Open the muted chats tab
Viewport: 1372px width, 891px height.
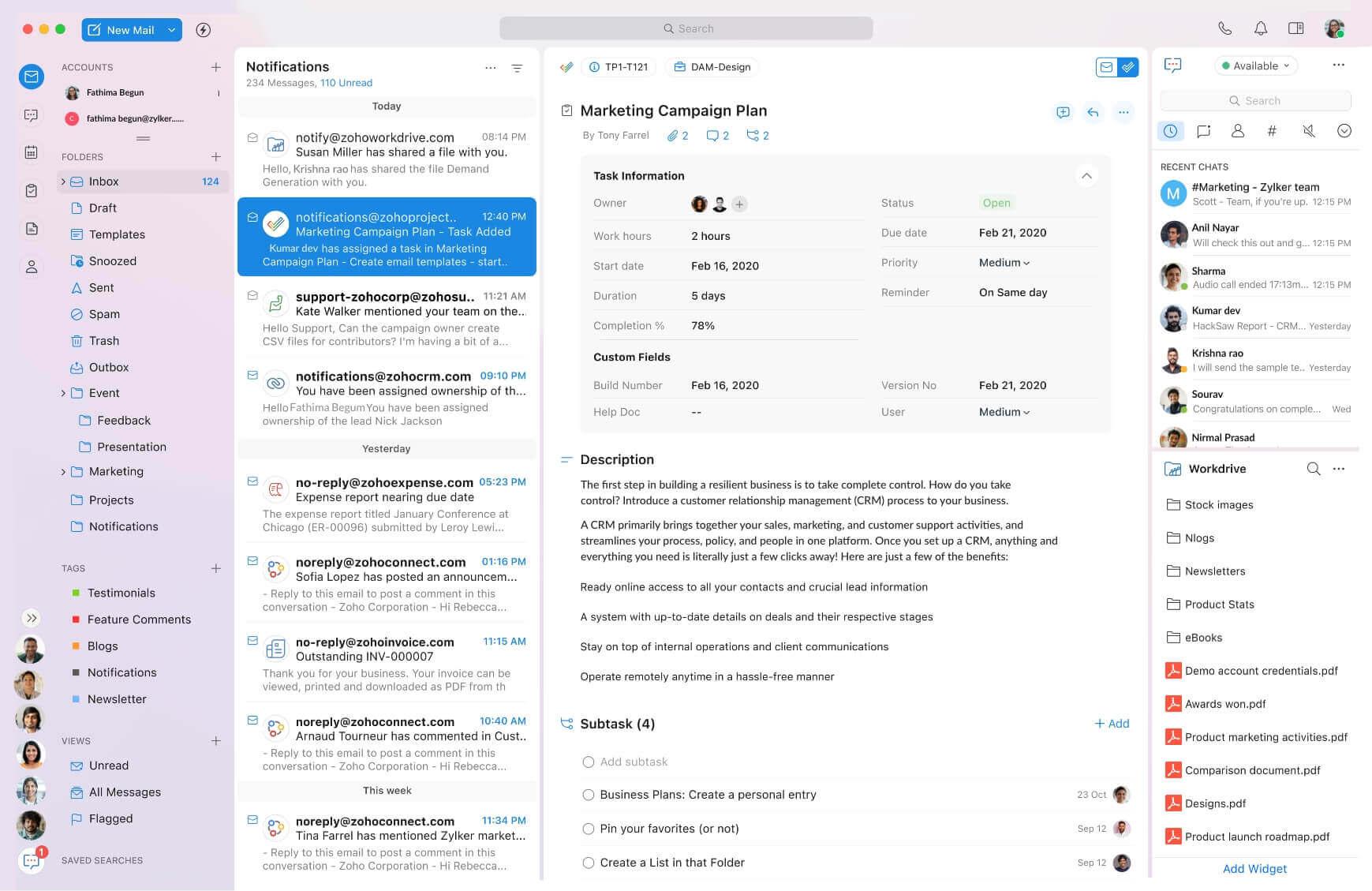(x=1309, y=131)
